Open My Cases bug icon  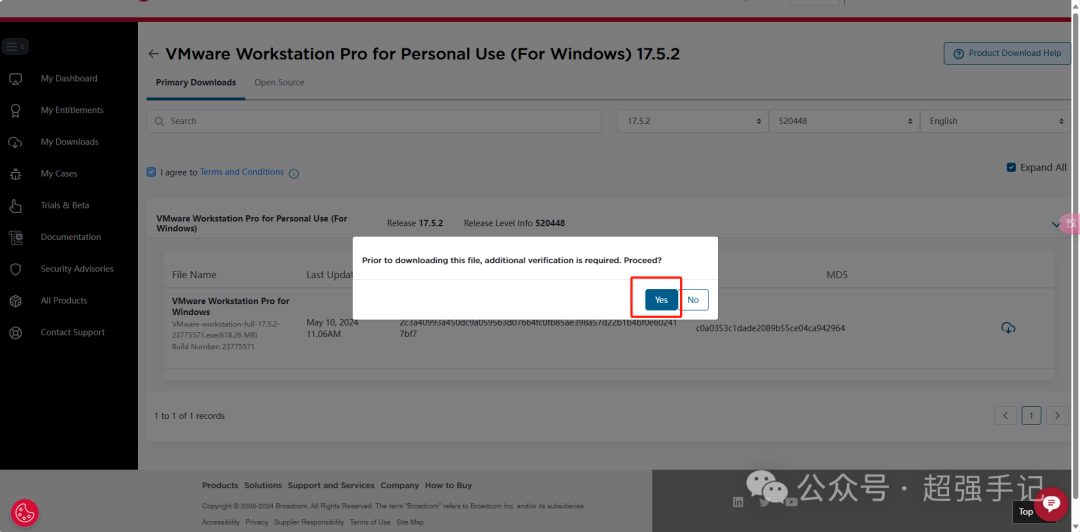pyautogui.click(x=16, y=174)
